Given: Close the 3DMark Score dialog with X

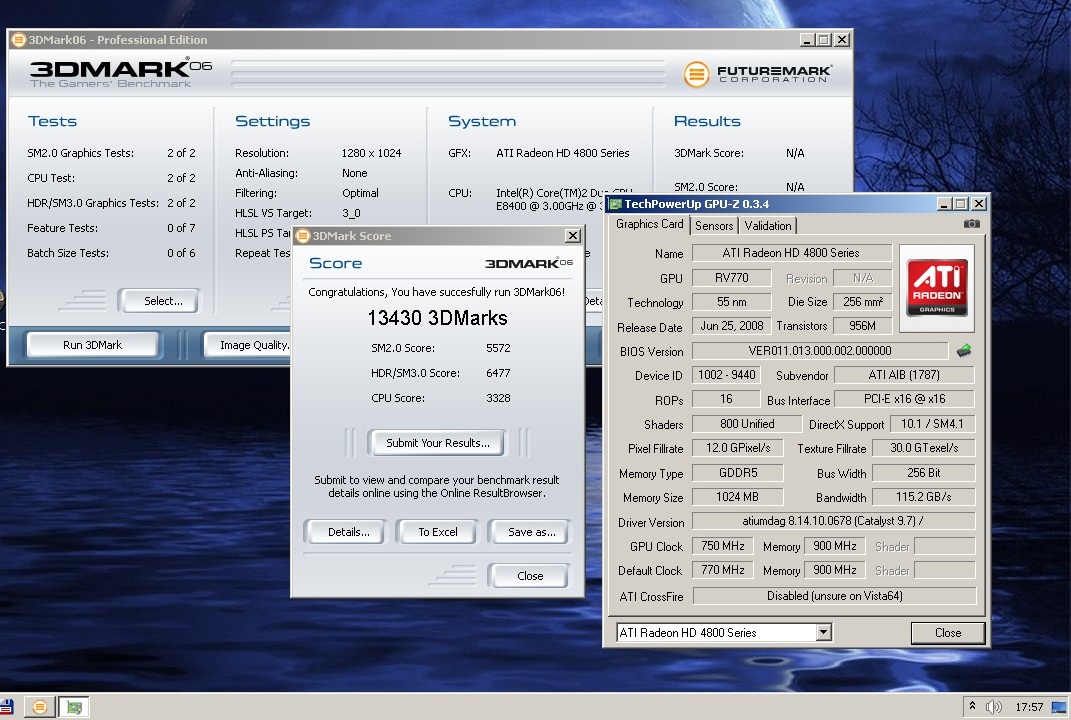Looking at the screenshot, I should coord(572,236).
